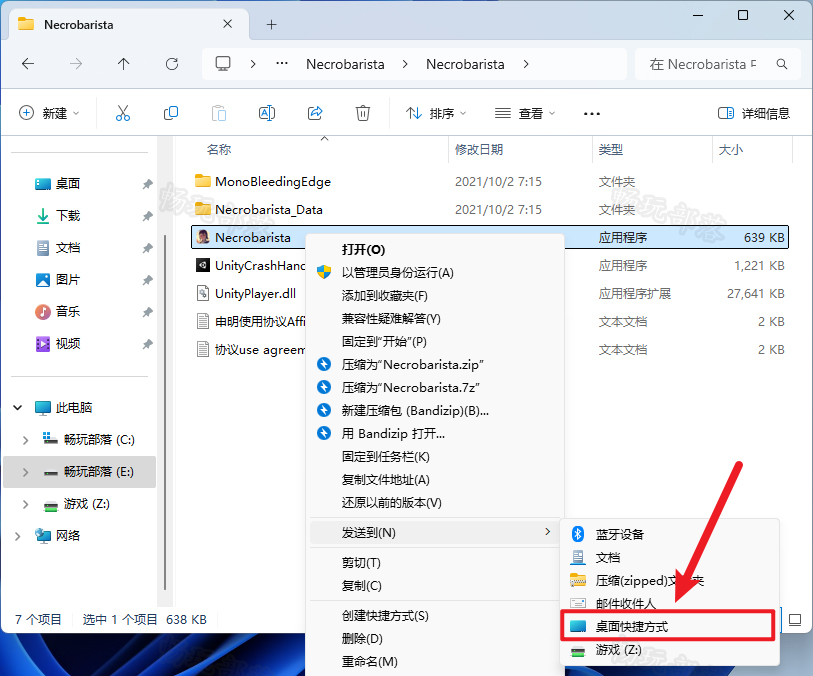Click the first Necrobarista breadcrumb
The width and height of the screenshot is (813, 676).
tap(345, 64)
